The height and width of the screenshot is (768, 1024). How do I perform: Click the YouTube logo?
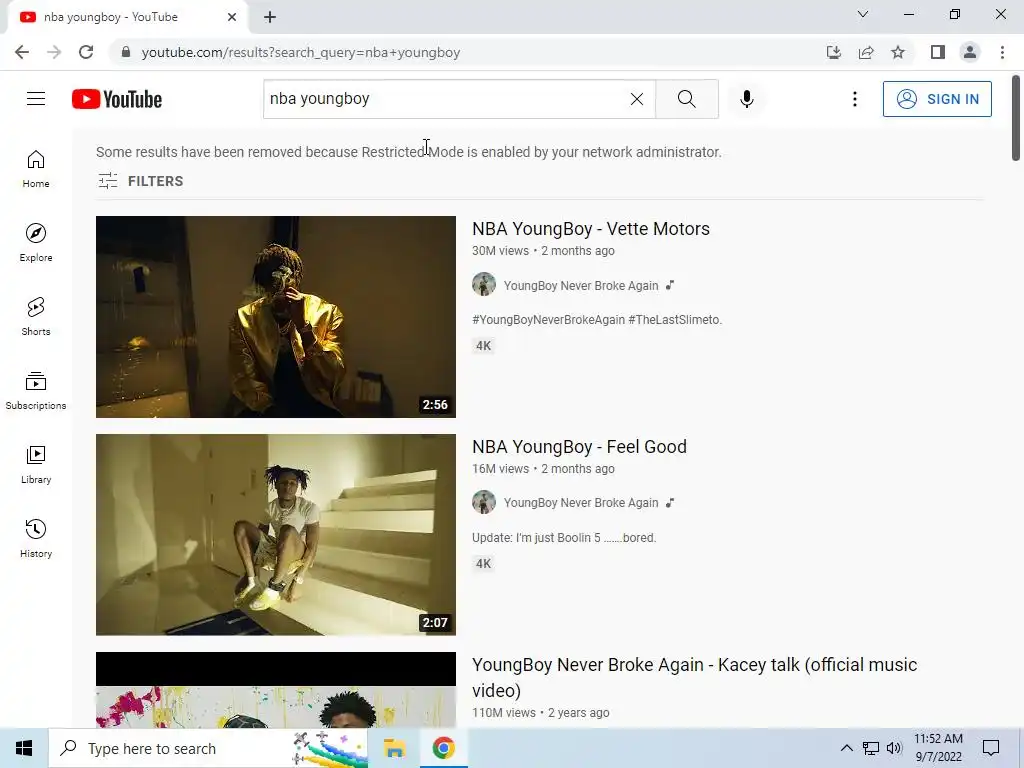[x=117, y=99]
